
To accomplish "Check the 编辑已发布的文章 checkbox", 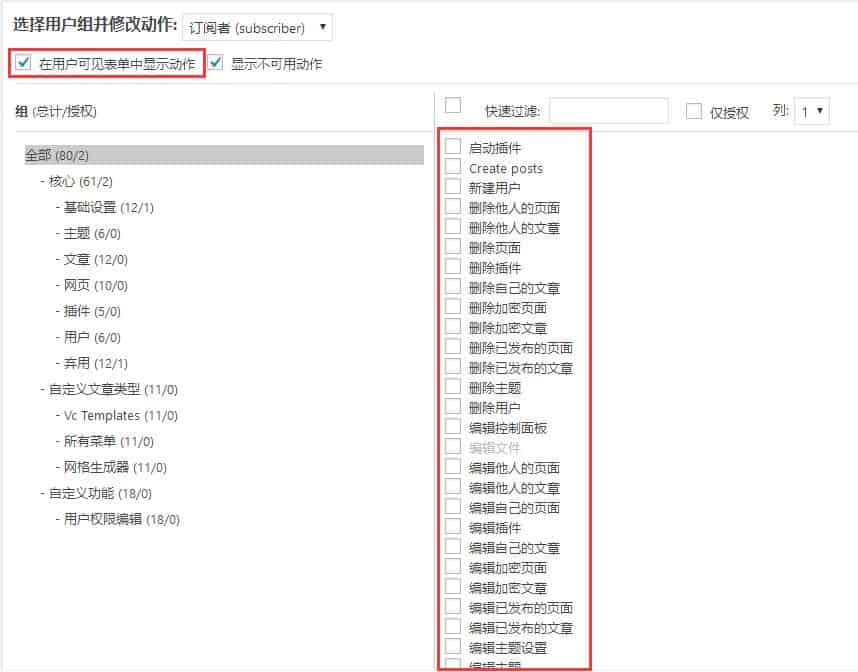I will pos(453,627).
